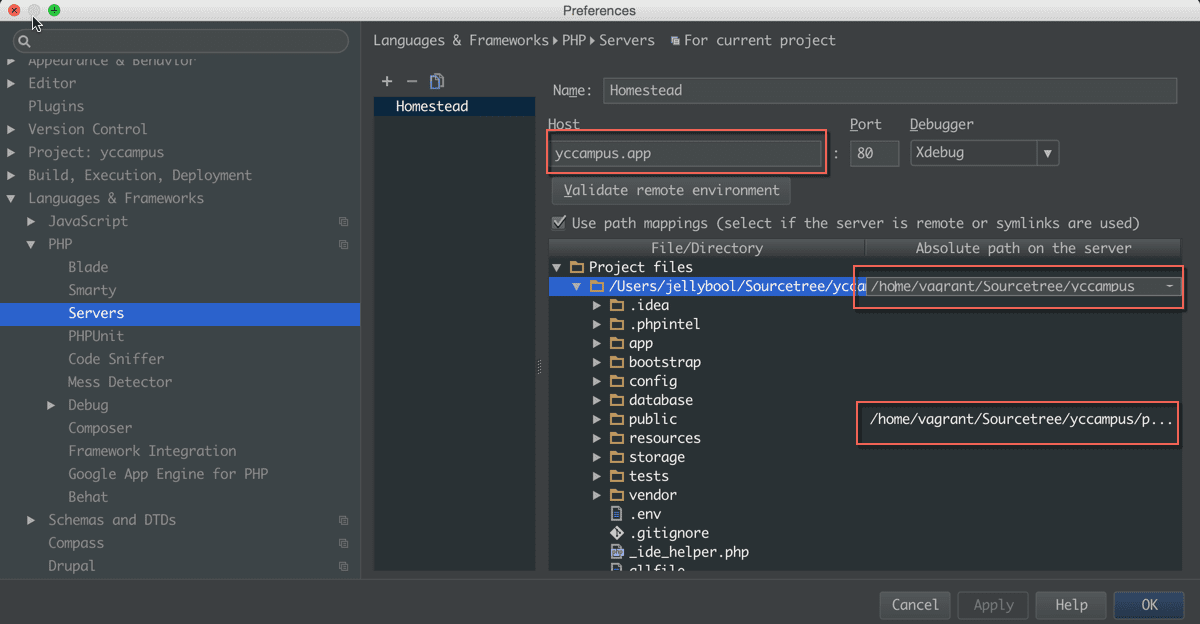Uncheck Use path mappings
Screen dimensions: 1200x624
(x=558, y=222)
